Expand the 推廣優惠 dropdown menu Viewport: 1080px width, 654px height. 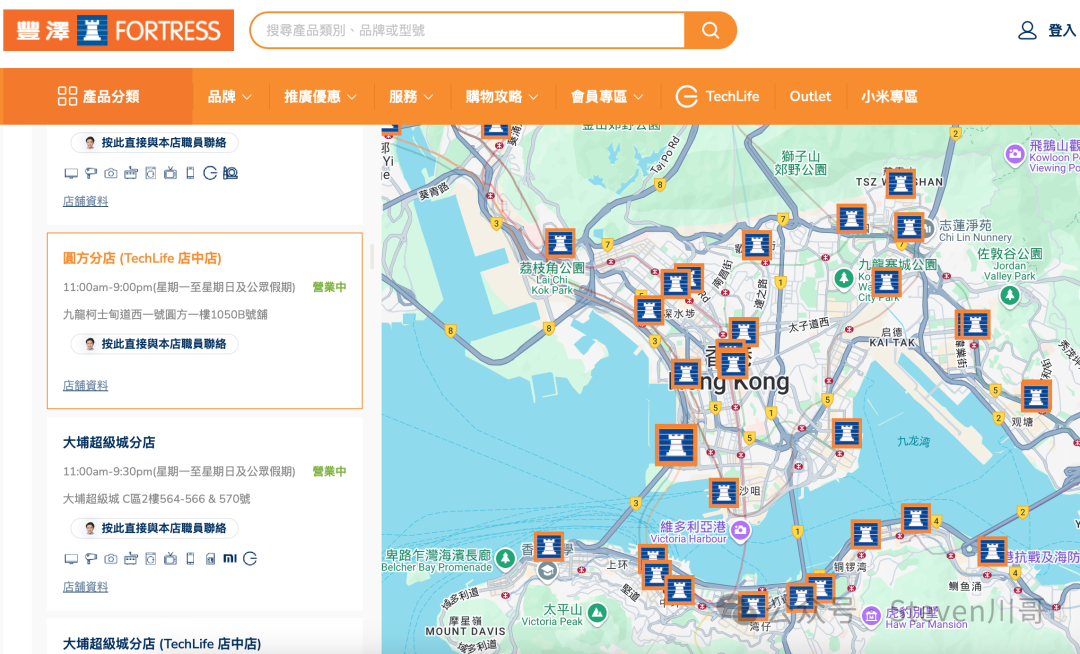click(x=320, y=96)
